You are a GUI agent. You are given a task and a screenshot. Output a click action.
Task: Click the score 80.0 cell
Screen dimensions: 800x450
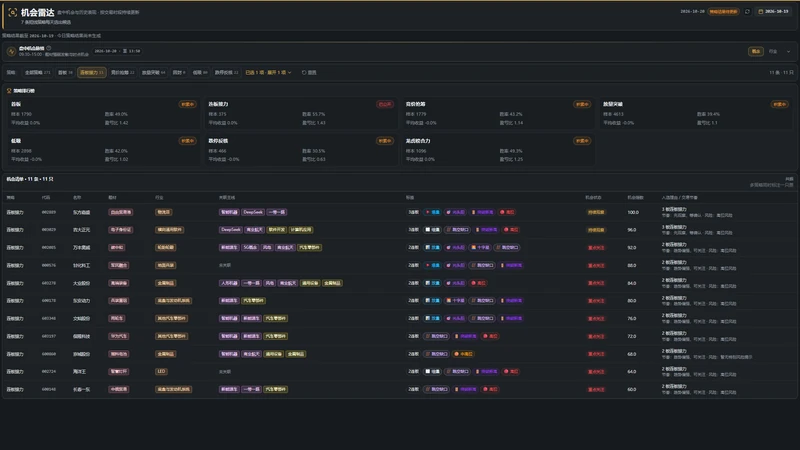[632, 301]
